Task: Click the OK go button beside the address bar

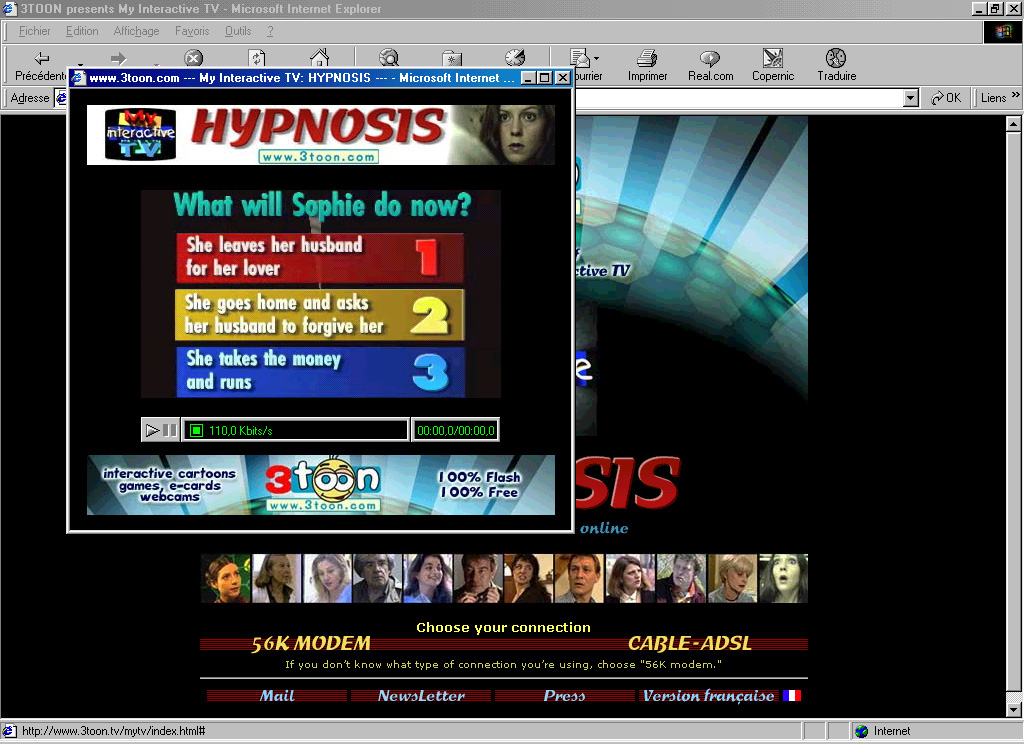Action: [946, 98]
